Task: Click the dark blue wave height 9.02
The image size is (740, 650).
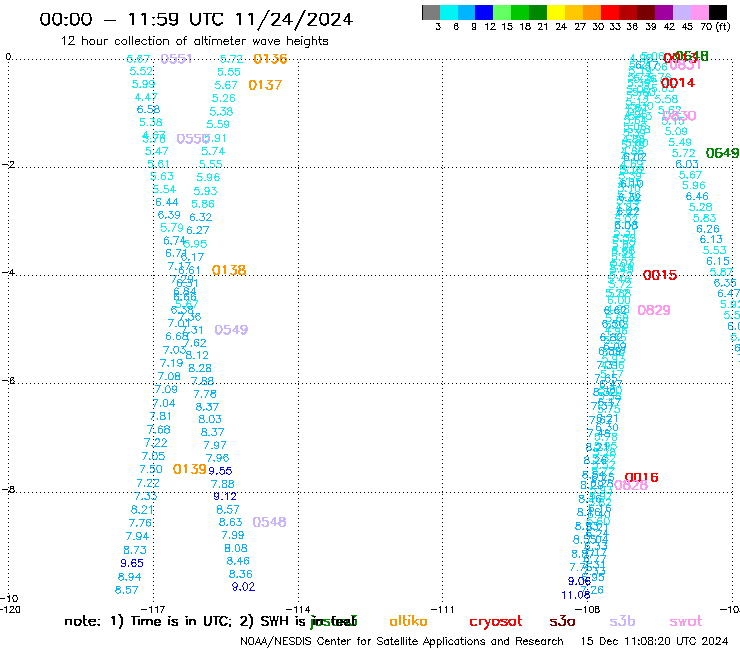Action: 243,587
